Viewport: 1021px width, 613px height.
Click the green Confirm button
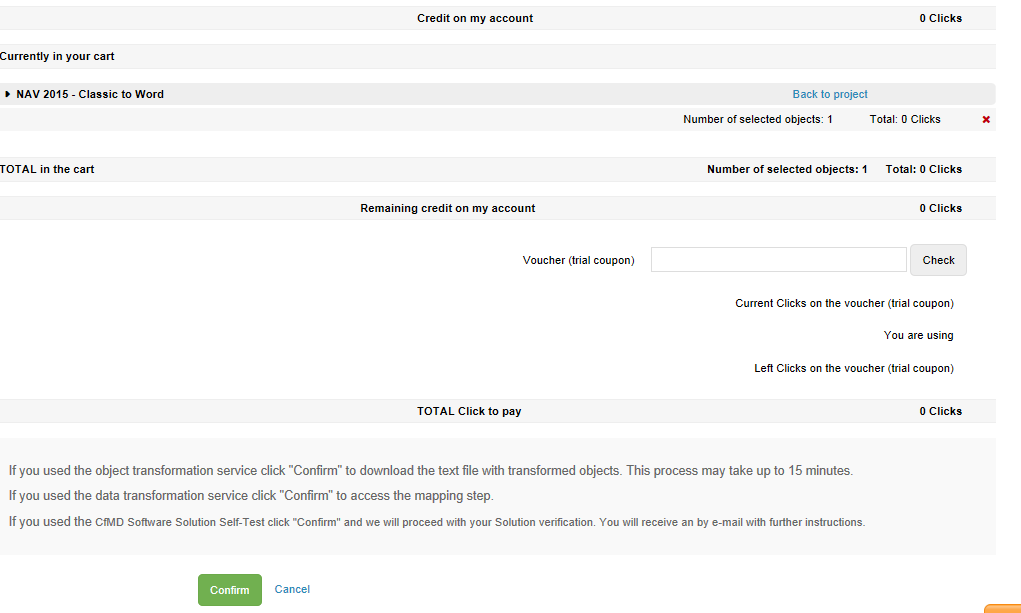point(229,590)
